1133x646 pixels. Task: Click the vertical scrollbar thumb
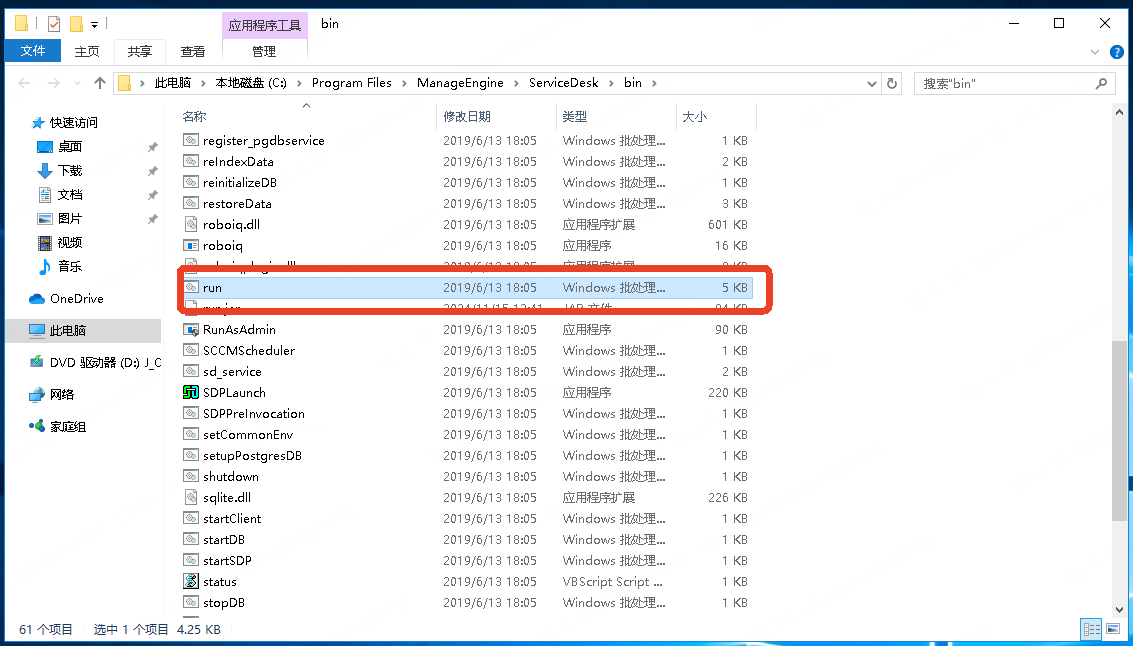pos(1119,430)
